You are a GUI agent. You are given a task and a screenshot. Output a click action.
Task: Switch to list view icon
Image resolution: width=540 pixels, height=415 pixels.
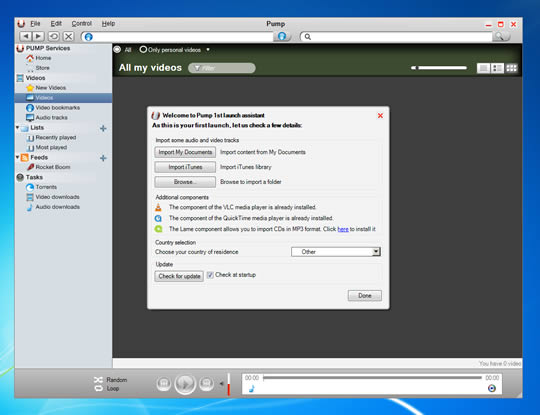click(x=483, y=68)
